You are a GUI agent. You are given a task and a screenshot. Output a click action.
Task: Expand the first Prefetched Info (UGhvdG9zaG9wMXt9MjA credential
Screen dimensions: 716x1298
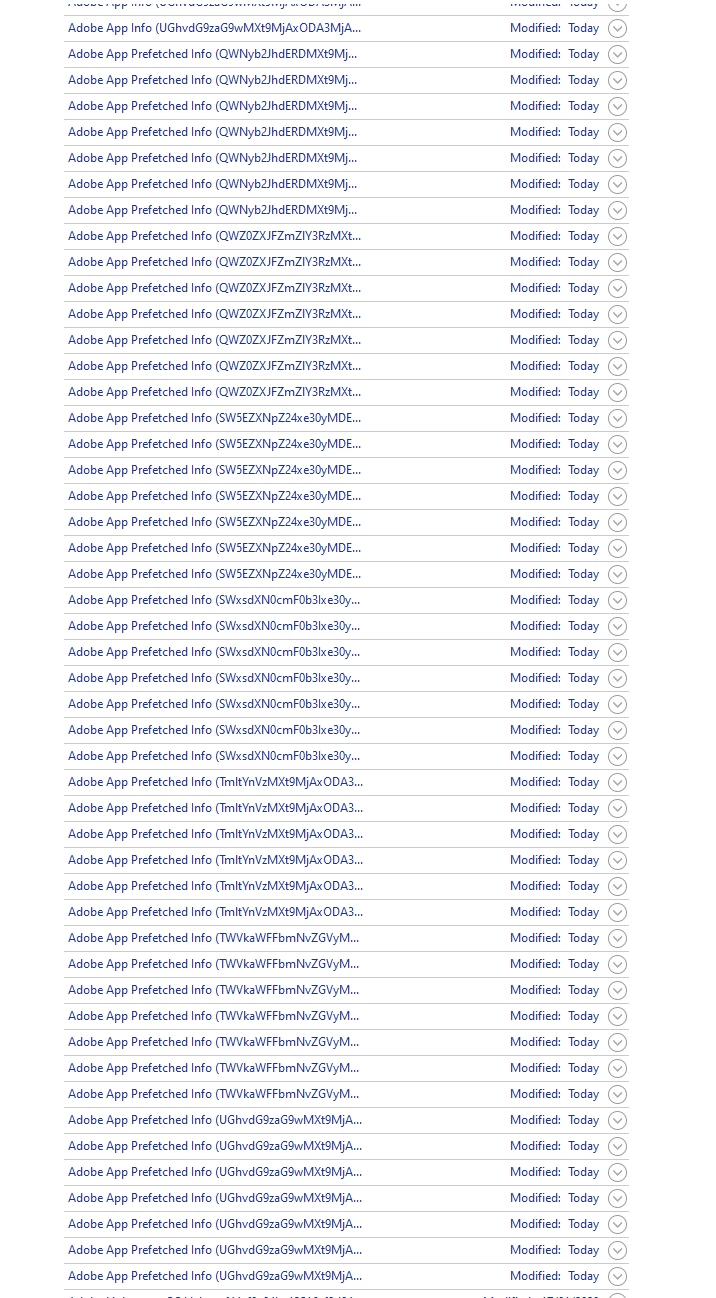[617, 1120]
